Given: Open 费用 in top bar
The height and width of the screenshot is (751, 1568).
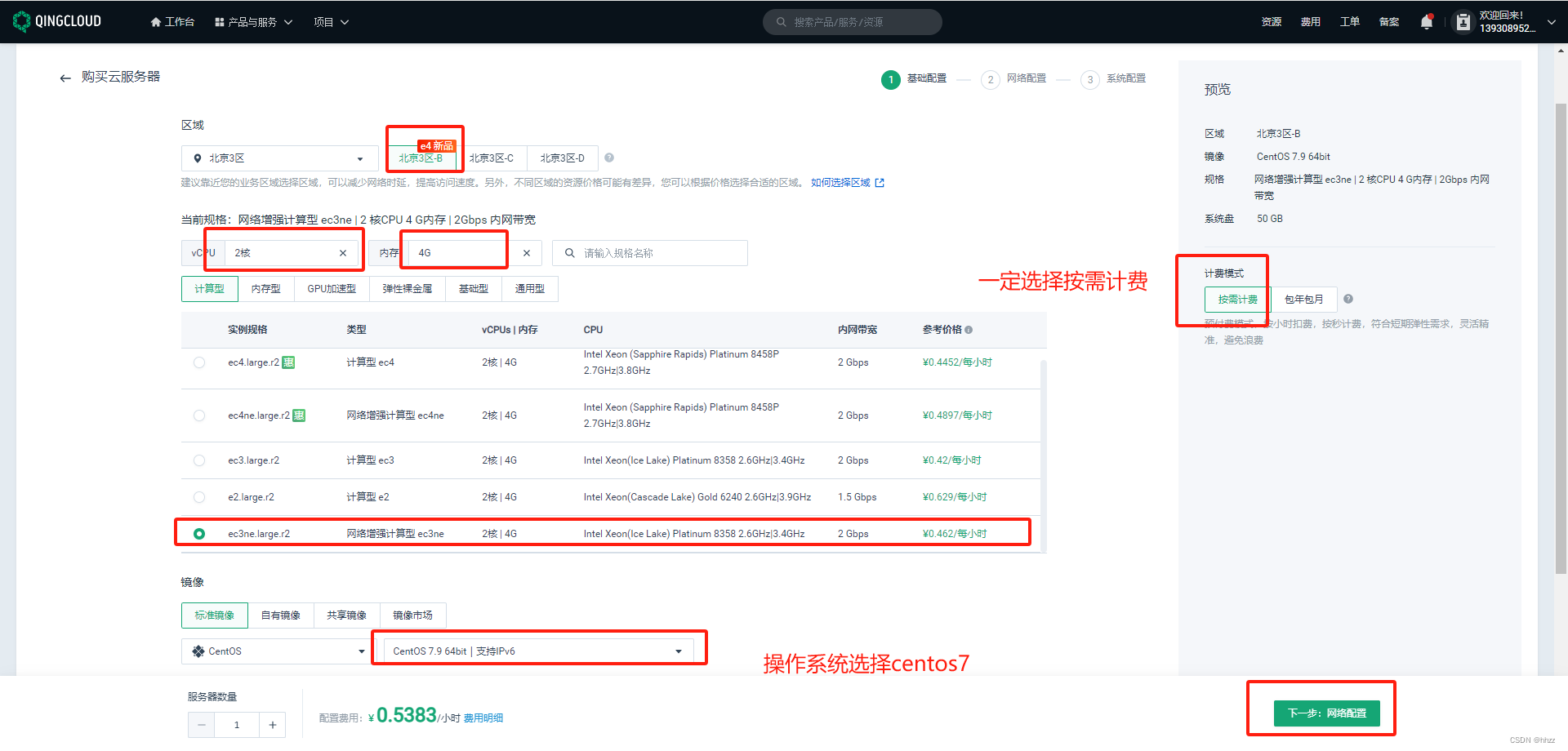Looking at the screenshot, I should pos(1310,22).
